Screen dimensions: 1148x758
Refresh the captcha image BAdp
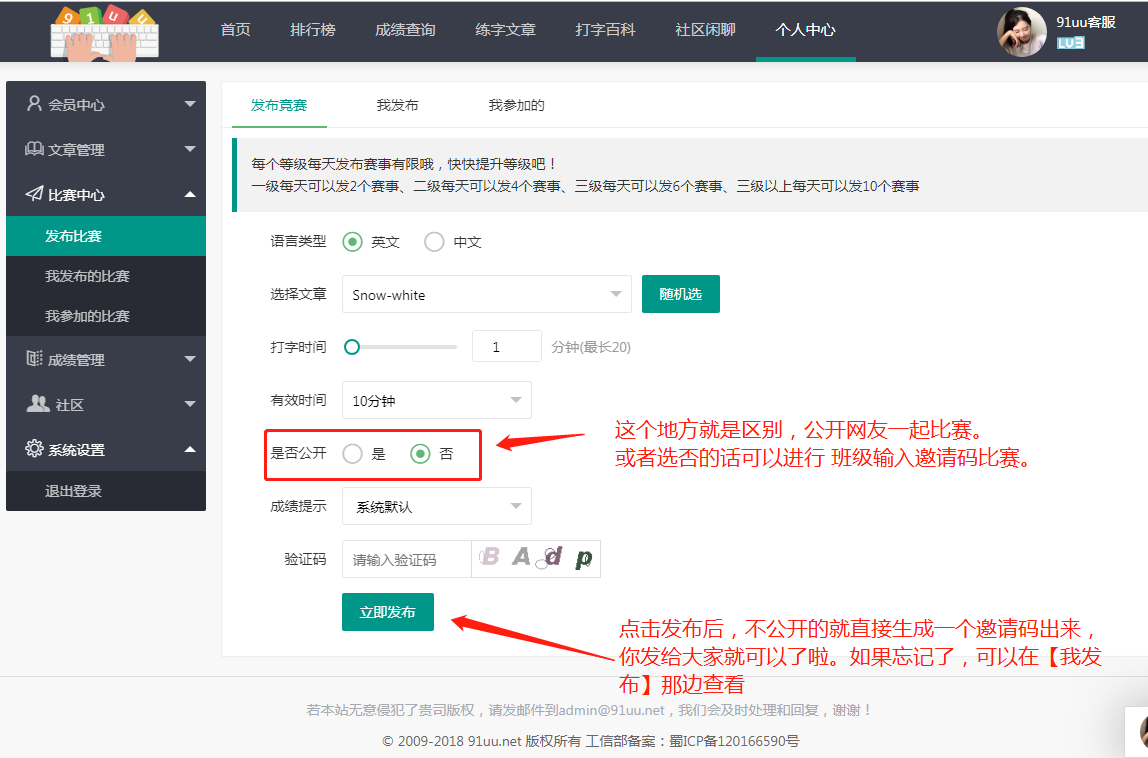click(x=536, y=559)
